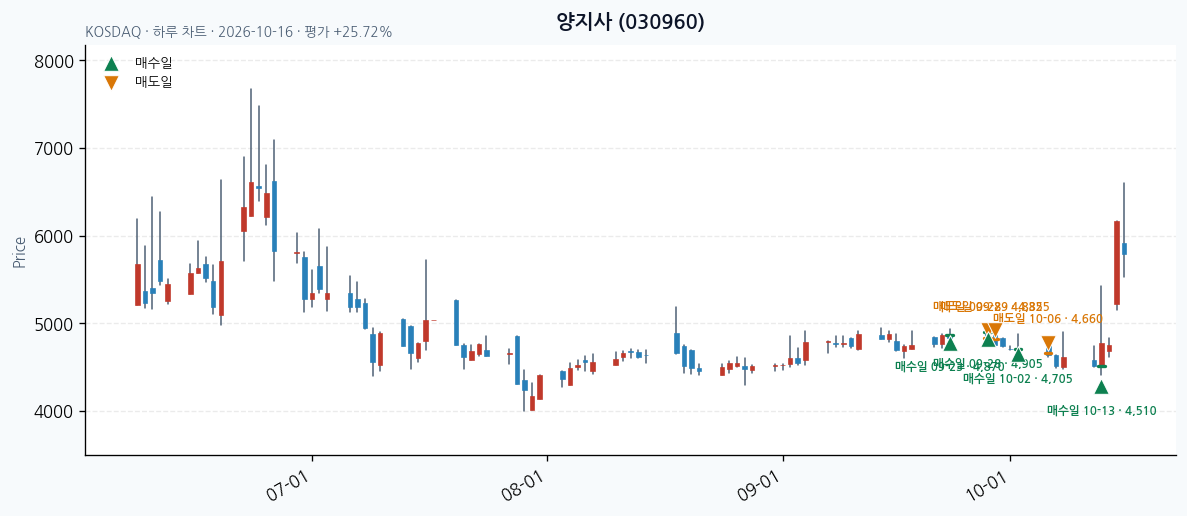This screenshot has height=516, width=1187.
Task: Click the annotation '매도일 10-06 · 4,660'
Action: [1048, 319]
